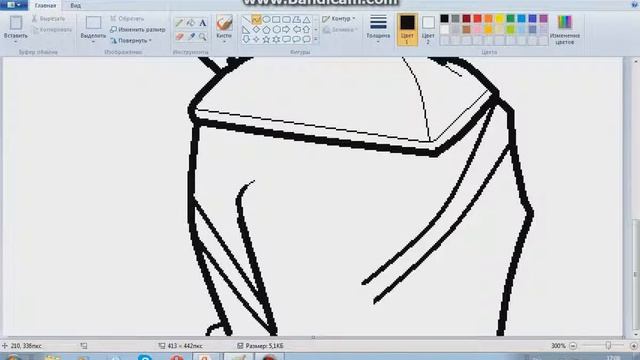Choose the Four-point star shape

pyautogui.click(x=256, y=39)
